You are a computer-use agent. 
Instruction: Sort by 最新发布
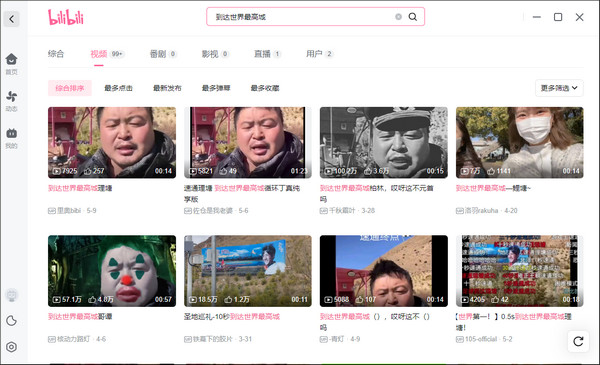(x=167, y=88)
